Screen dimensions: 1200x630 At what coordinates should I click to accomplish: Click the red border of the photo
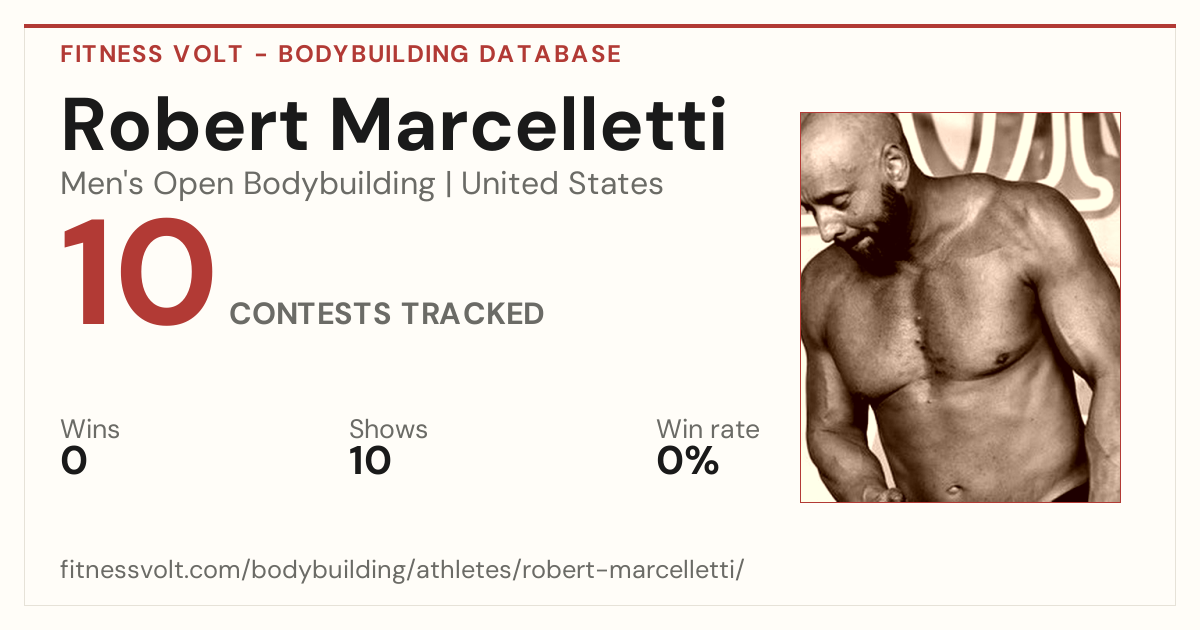tap(800, 307)
